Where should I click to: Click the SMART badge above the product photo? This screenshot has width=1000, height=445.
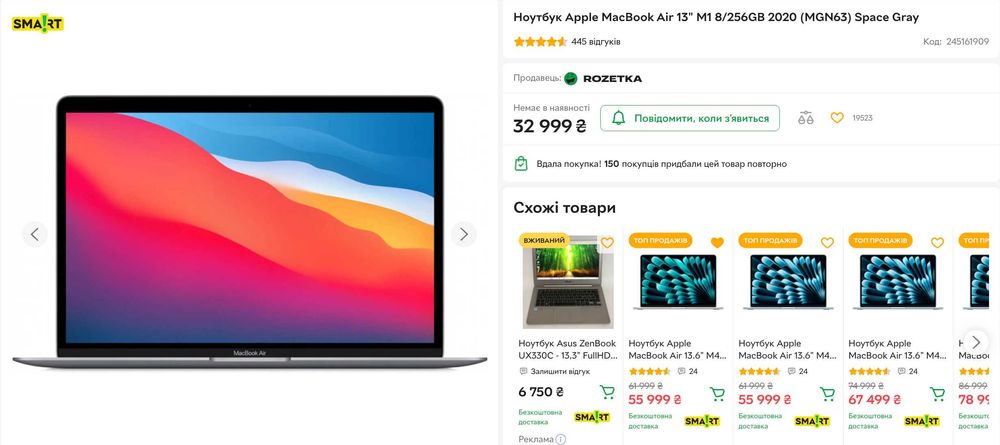tap(38, 23)
